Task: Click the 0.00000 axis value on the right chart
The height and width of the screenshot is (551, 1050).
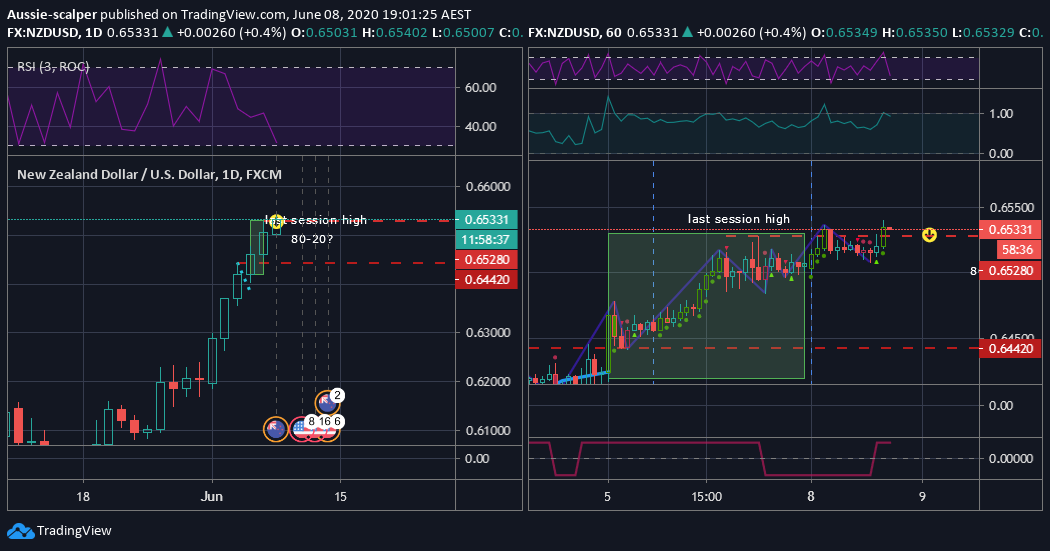Action: point(1011,459)
